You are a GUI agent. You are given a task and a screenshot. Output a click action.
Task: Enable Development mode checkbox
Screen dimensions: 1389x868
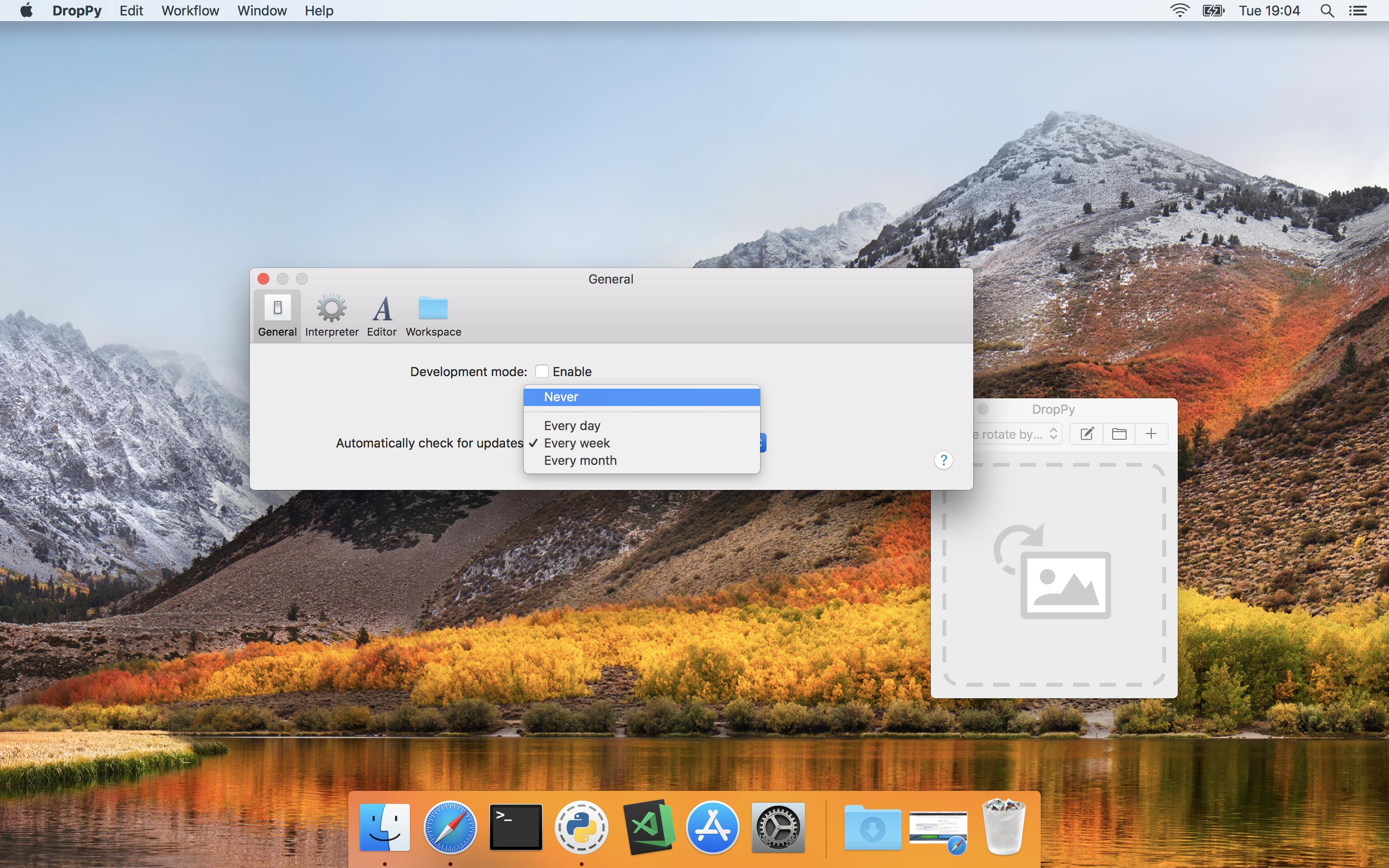[x=542, y=371]
